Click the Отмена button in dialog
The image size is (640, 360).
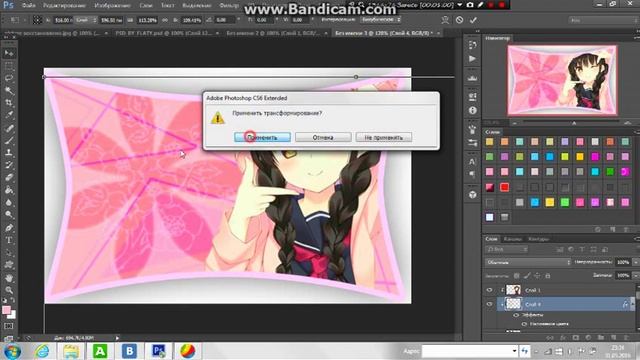click(323, 138)
